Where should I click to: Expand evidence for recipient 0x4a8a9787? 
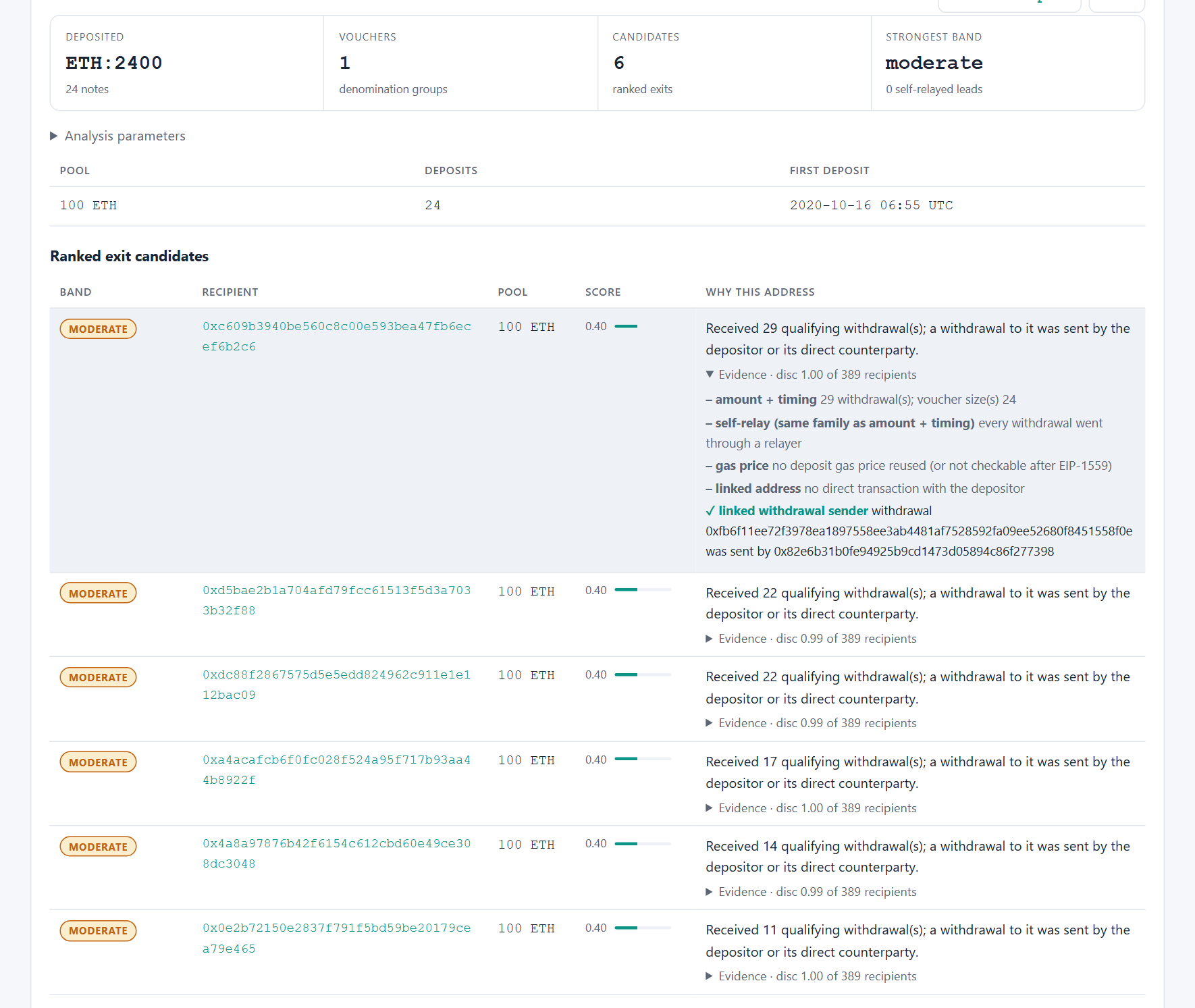(x=811, y=892)
